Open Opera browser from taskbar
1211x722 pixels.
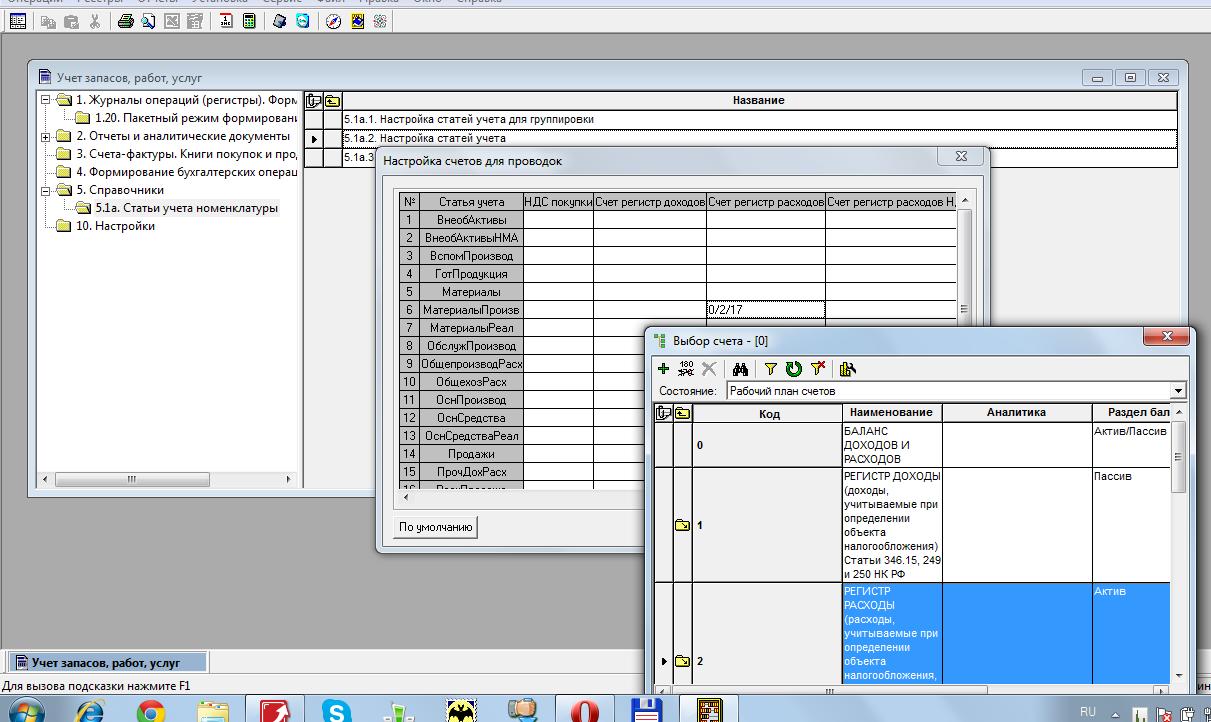tap(585, 709)
